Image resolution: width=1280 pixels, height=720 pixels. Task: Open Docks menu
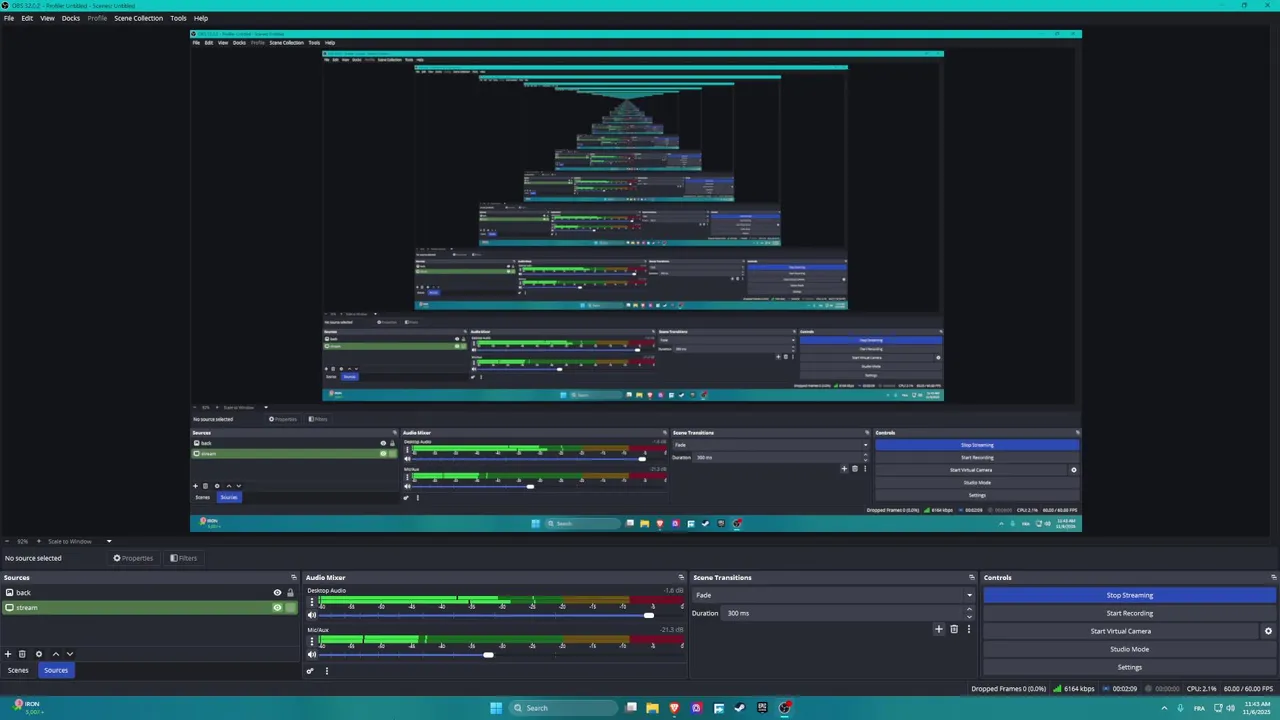(x=71, y=18)
